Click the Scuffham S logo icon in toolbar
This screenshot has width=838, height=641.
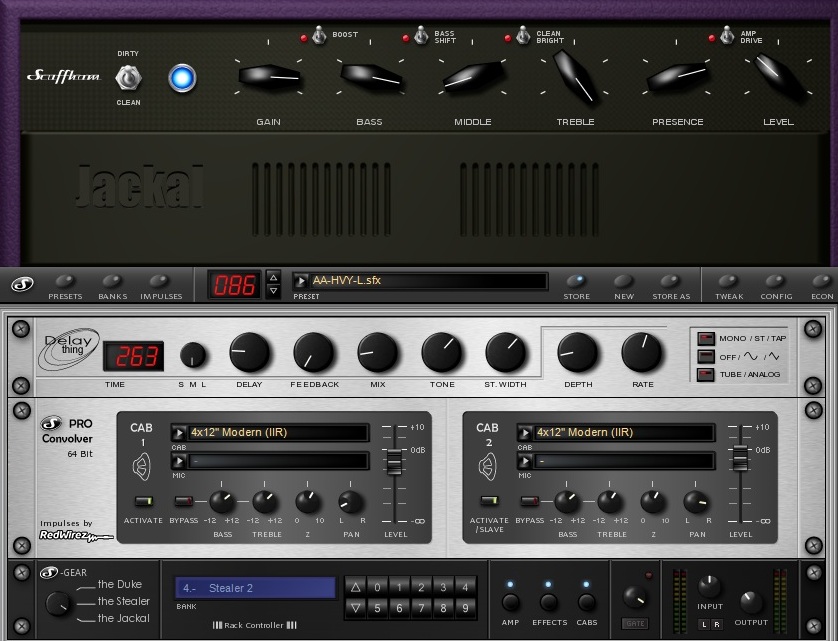pyautogui.click(x=22, y=284)
